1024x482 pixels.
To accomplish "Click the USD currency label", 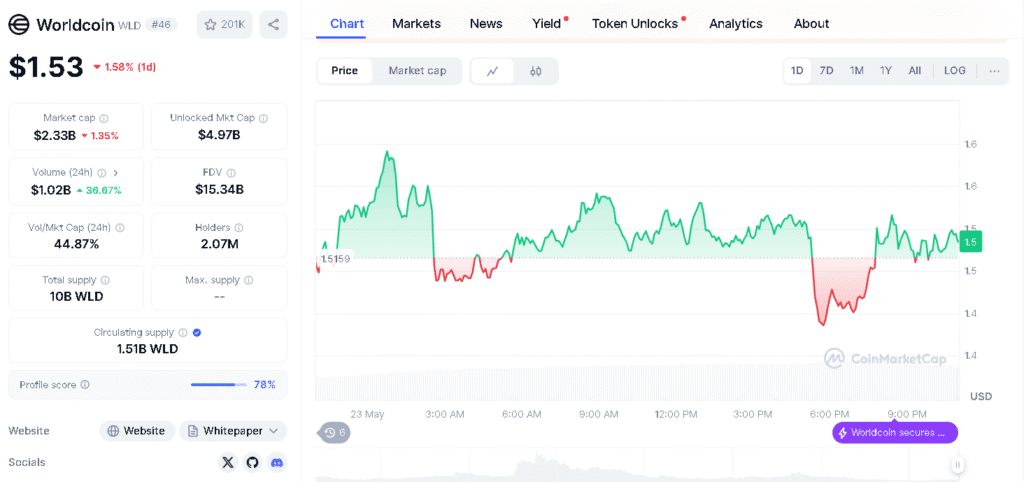I will 981,396.
